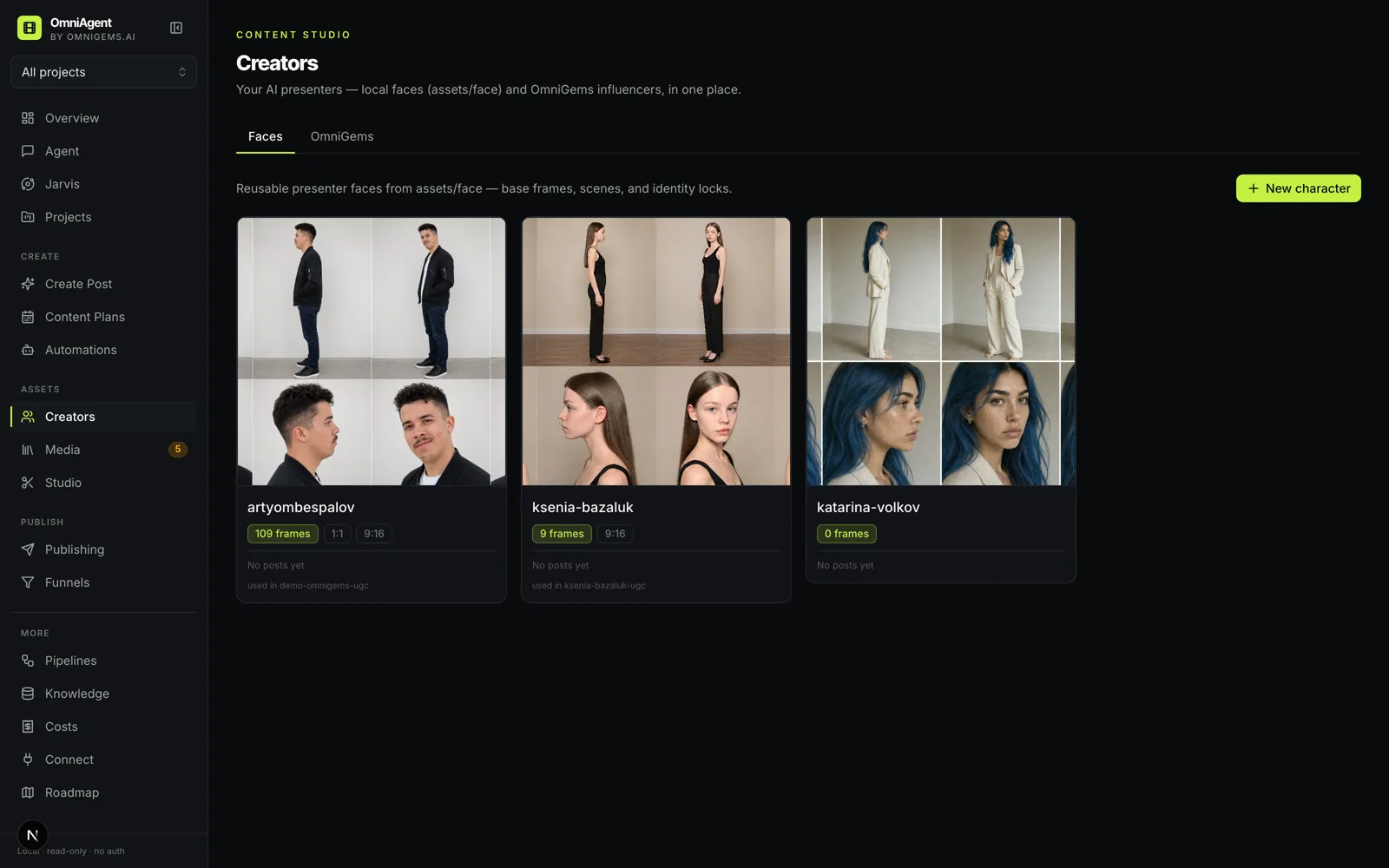Collapse the sidebar panel icon
Viewport: 1389px width, 868px height.
point(176,28)
